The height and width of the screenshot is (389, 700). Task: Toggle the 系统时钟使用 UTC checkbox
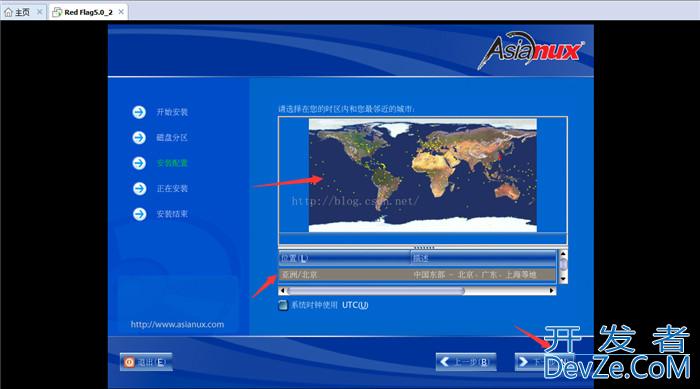(283, 305)
